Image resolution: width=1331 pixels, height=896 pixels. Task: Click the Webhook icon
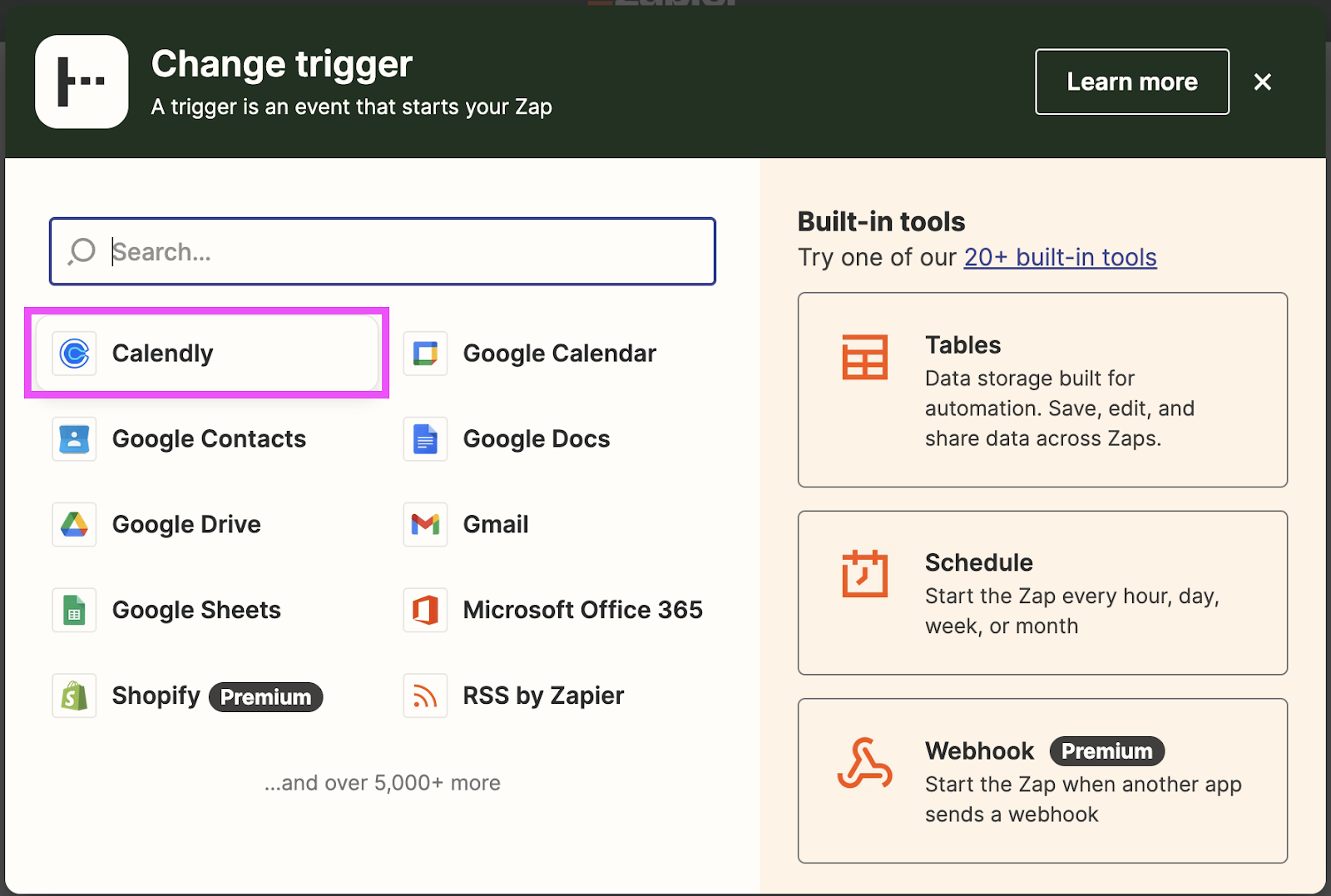coord(864,763)
